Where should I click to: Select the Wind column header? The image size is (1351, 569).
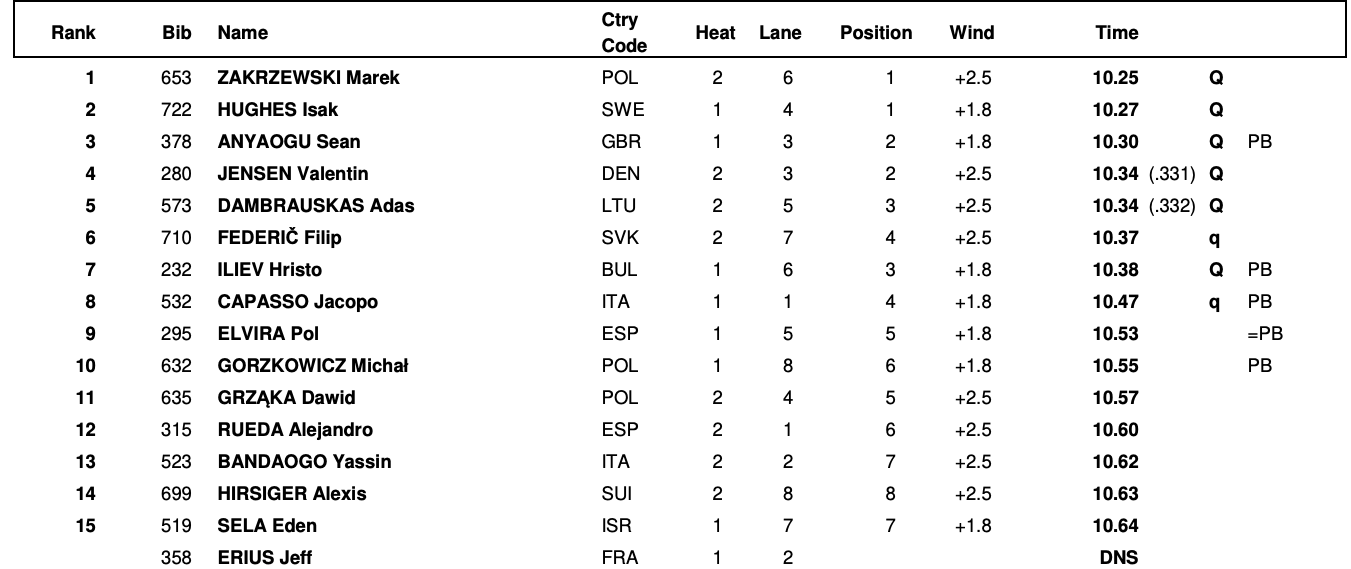(971, 33)
